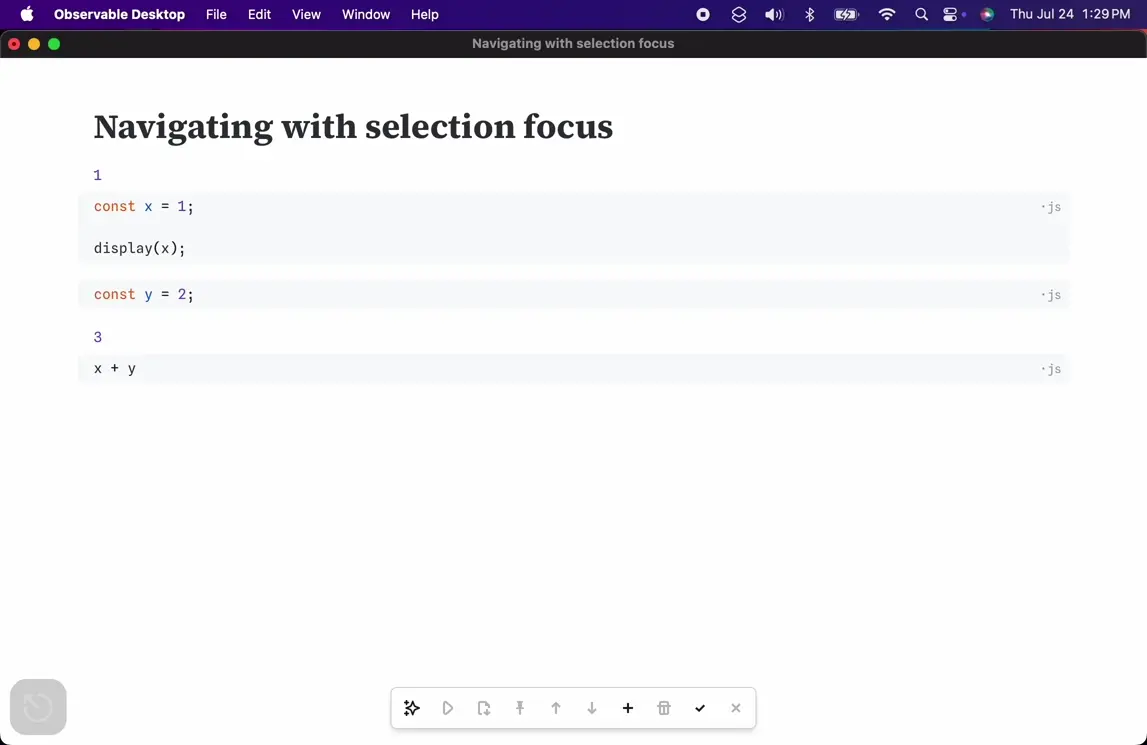Open the File menu
The width and height of the screenshot is (1147, 745).
pos(216,14)
